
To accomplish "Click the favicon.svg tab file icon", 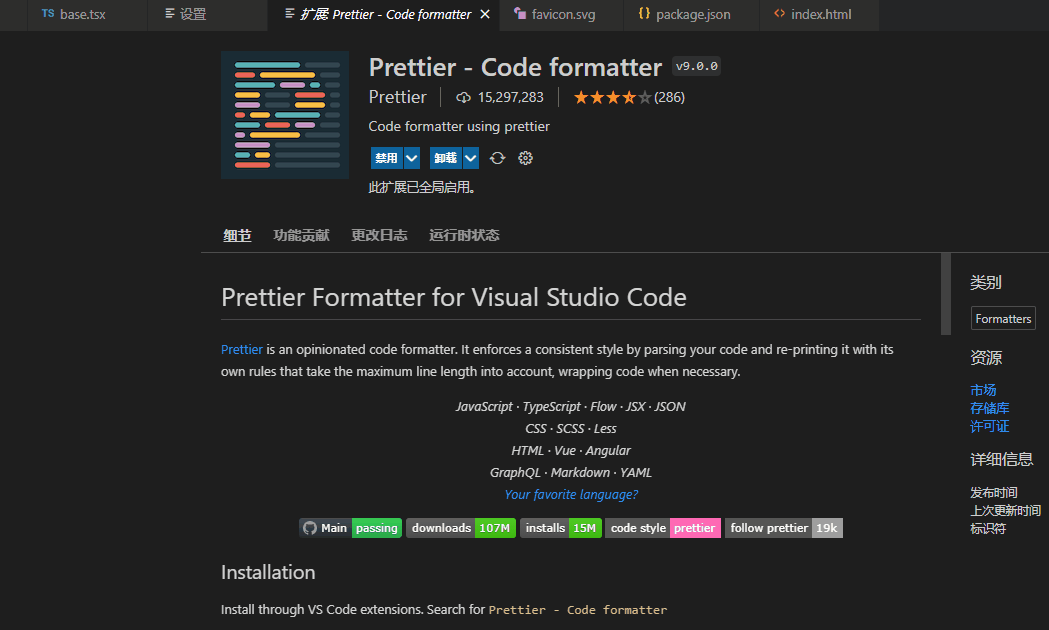I will click(x=520, y=15).
